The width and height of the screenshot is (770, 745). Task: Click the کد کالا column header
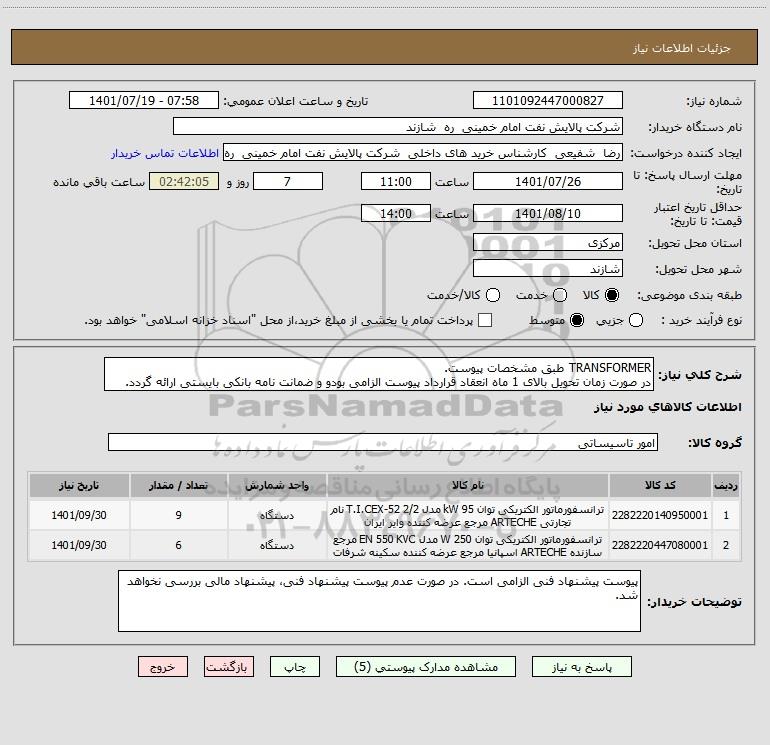click(660, 485)
